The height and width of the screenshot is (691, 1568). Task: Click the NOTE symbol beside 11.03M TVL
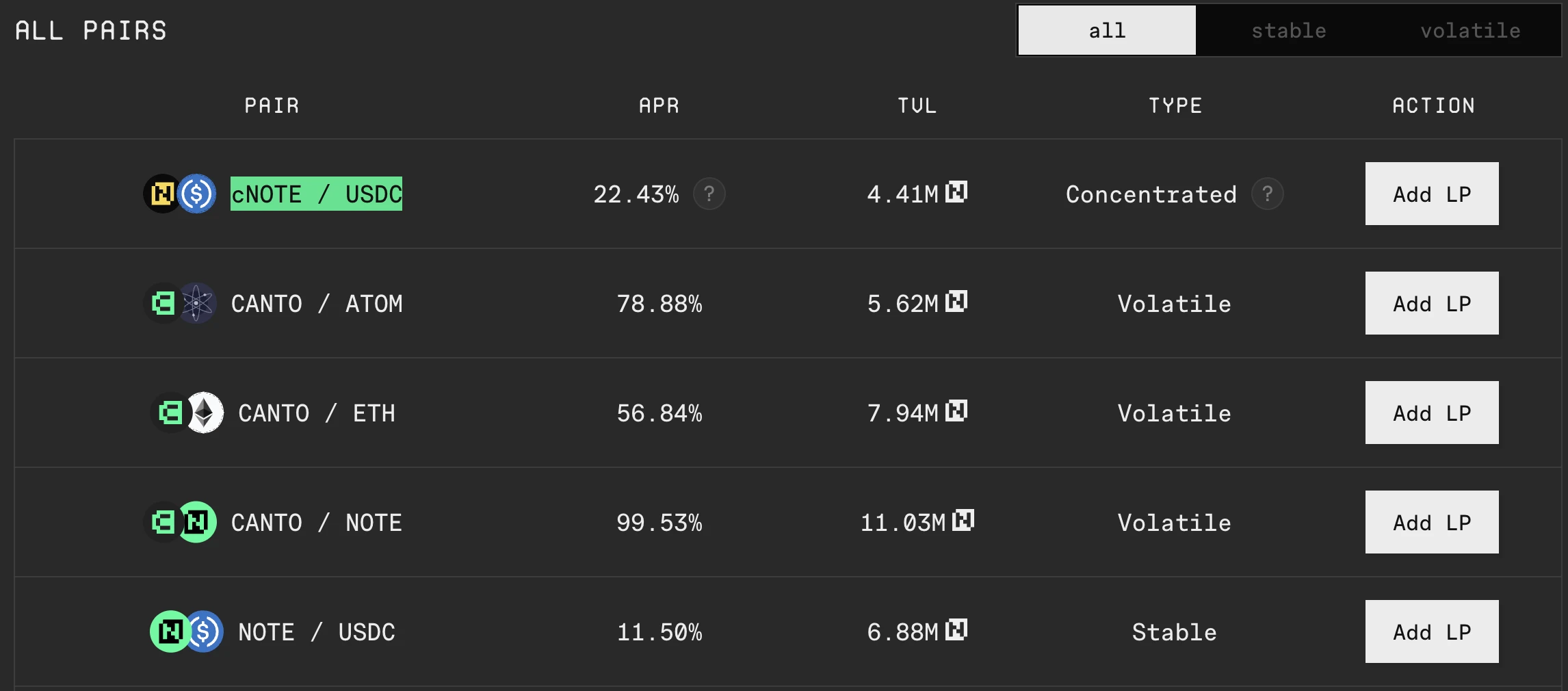pyautogui.click(x=963, y=521)
